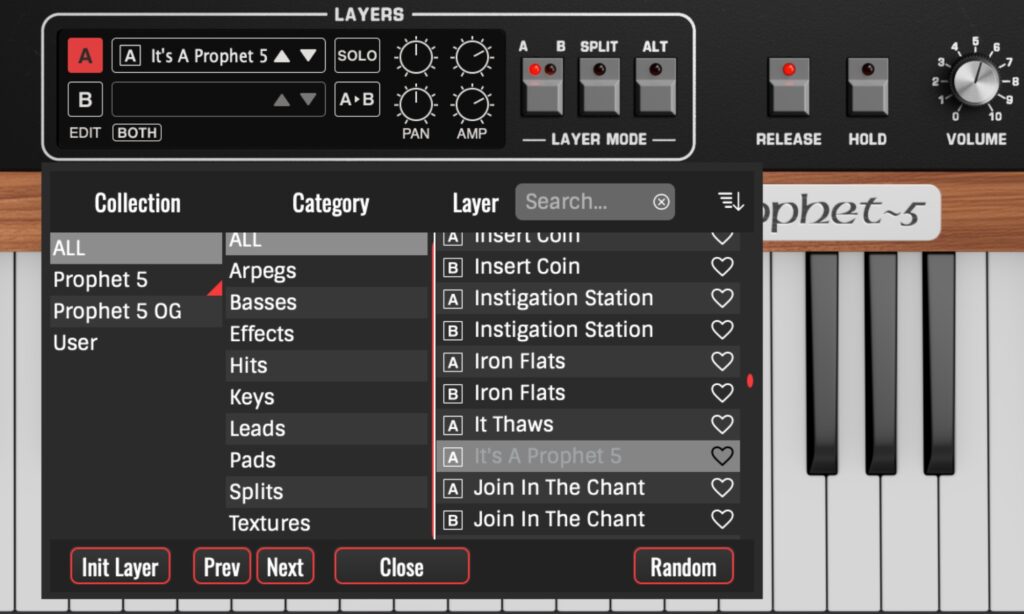Choose Textures category
The width and height of the screenshot is (1024, 614).
point(327,523)
